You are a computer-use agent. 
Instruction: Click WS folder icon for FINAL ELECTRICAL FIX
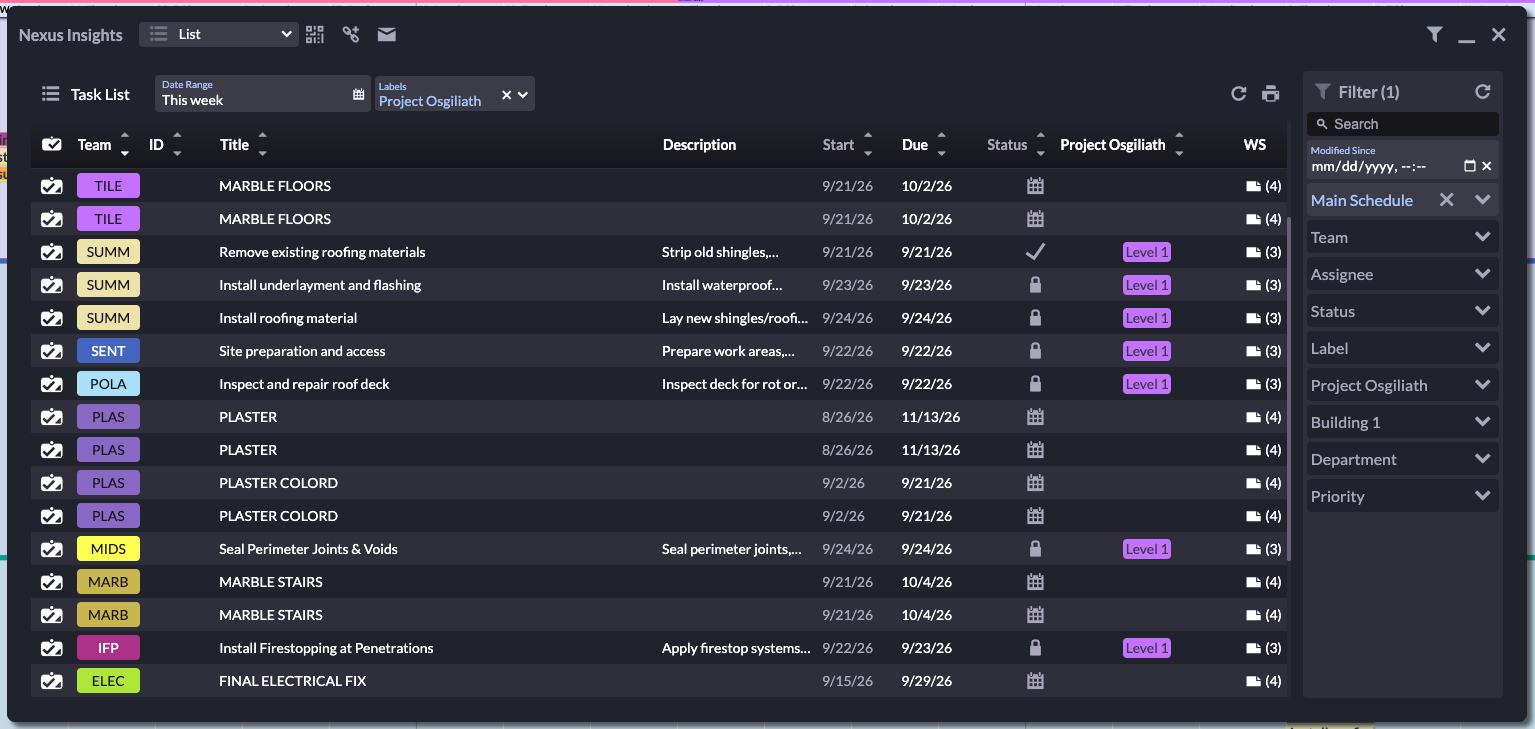(1253, 681)
